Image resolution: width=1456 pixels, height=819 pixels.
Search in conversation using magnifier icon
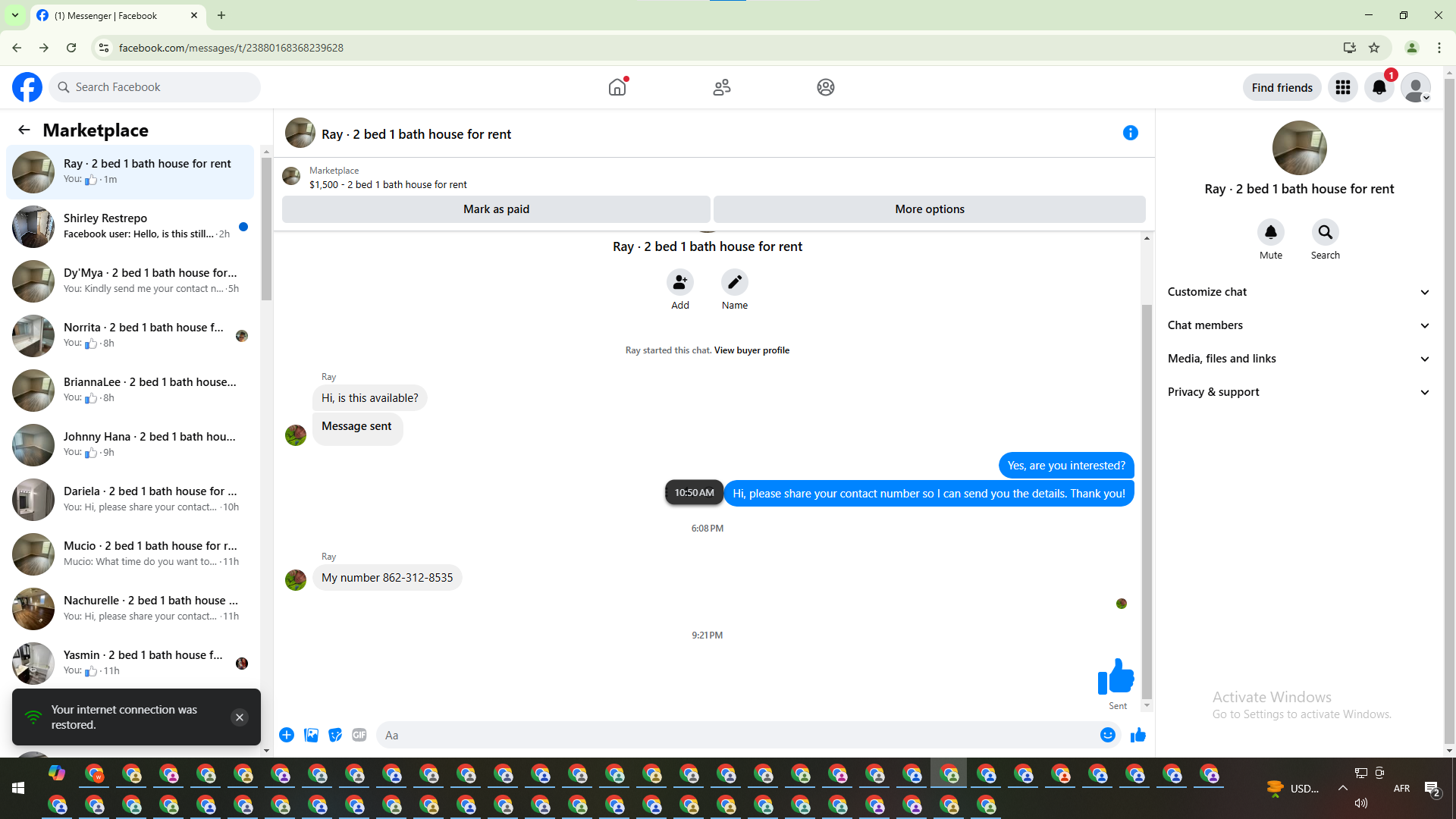point(1326,232)
